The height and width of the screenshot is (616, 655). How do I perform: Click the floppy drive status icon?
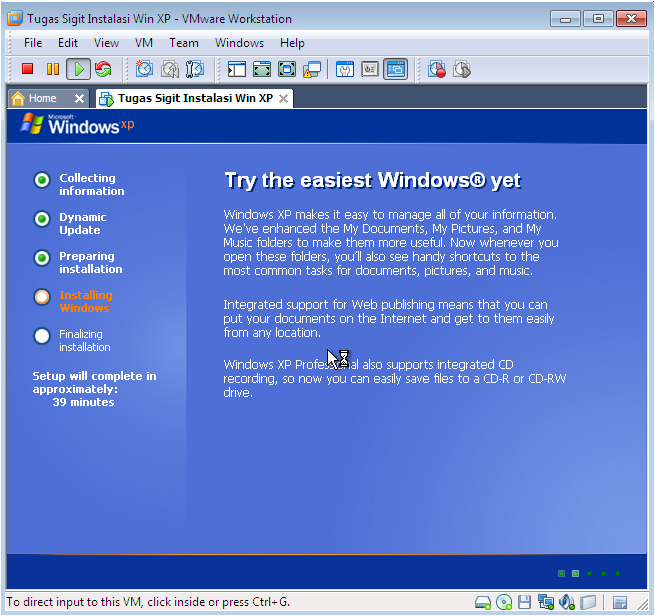[x=524, y=602]
